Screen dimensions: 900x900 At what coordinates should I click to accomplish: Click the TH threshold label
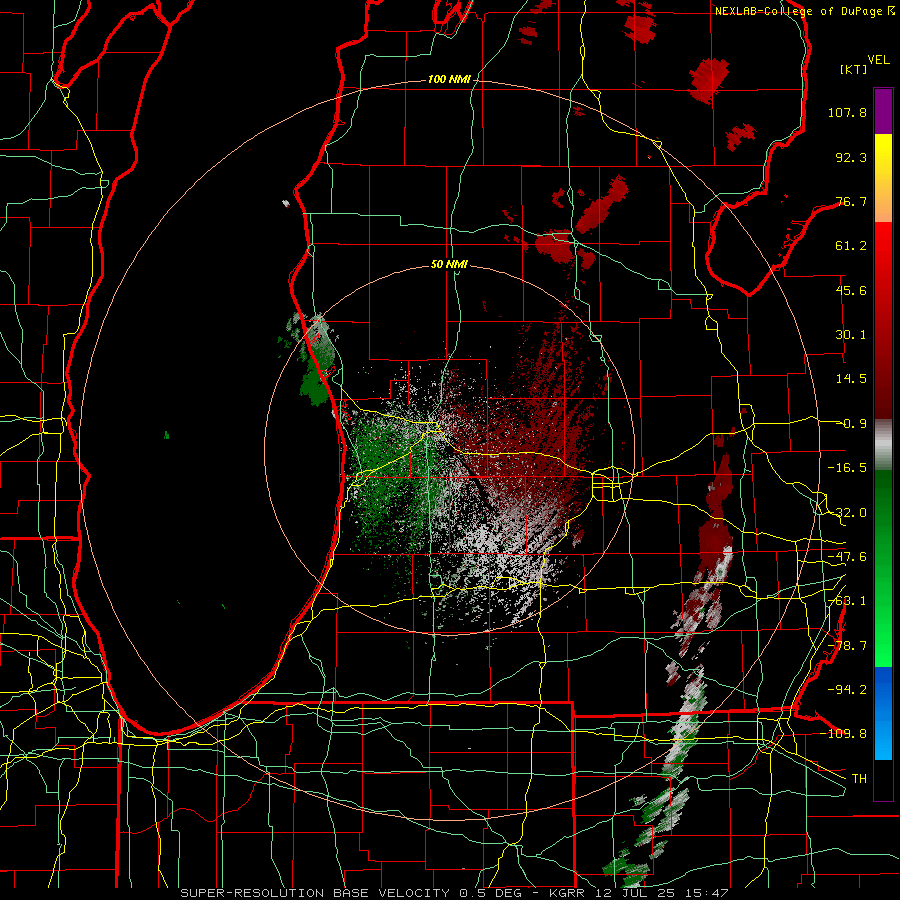pyautogui.click(x=859, y=778)
